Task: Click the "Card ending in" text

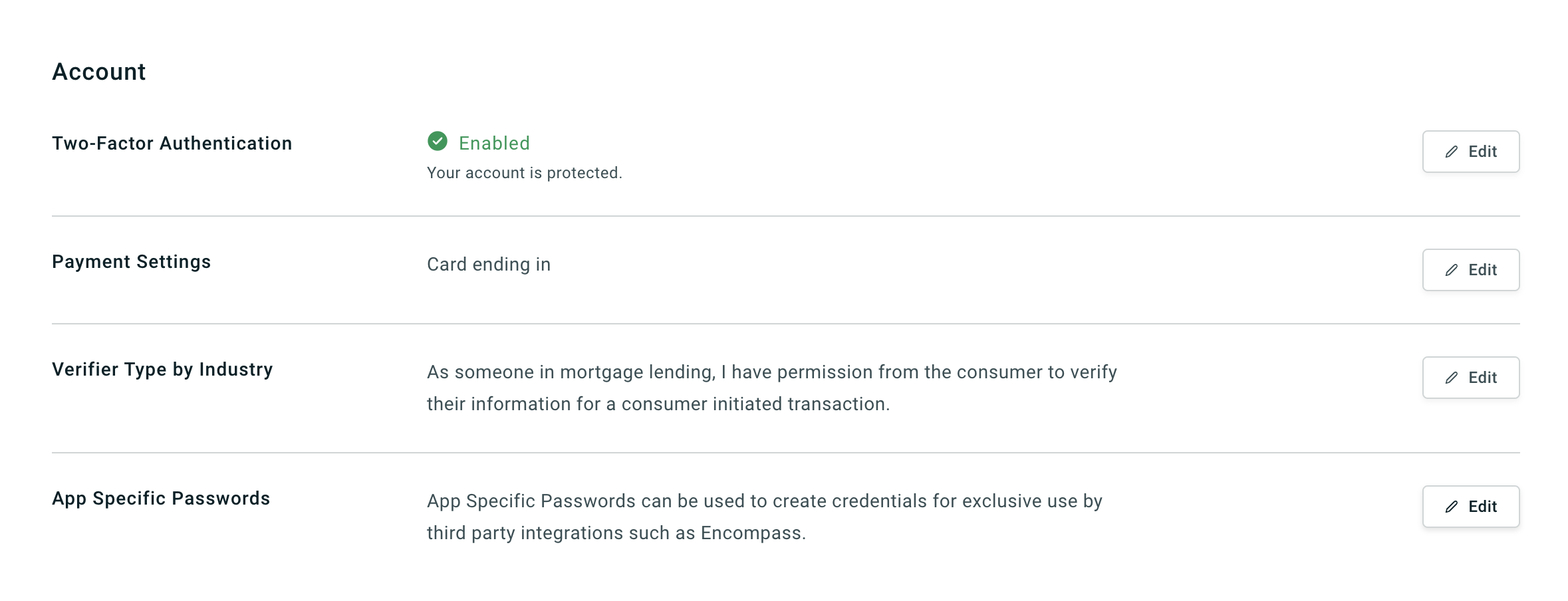Action: pyautogui.click(x=489, y=265)
